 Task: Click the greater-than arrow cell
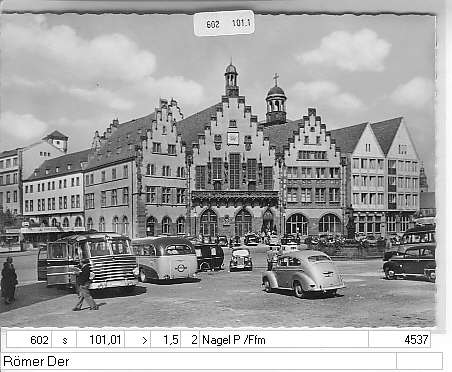click(138, 340)
